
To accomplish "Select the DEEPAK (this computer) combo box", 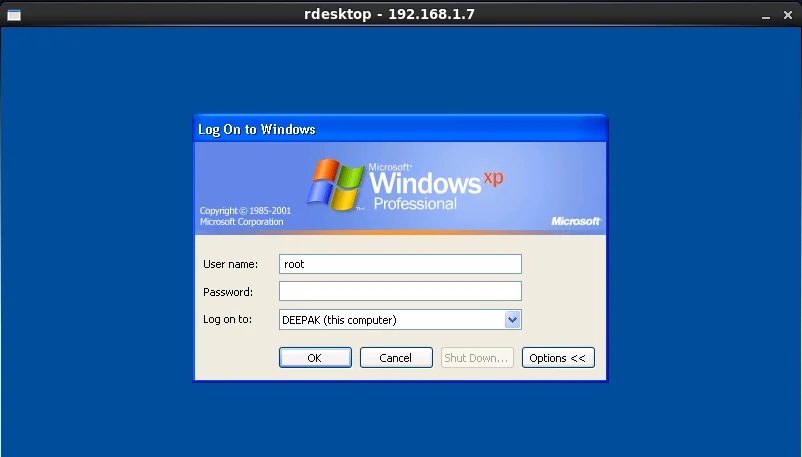I will [x=391, y=320].
